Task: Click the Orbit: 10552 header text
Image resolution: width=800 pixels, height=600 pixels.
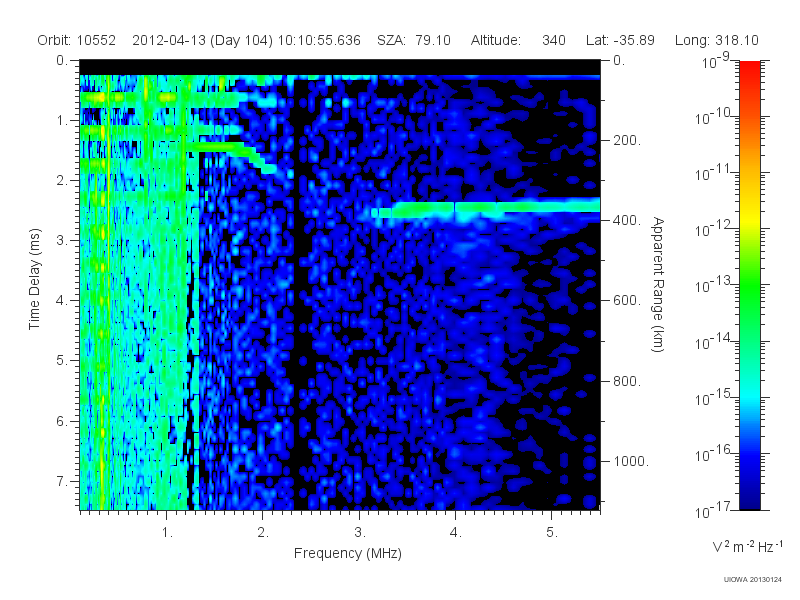Action: (77, 40)
